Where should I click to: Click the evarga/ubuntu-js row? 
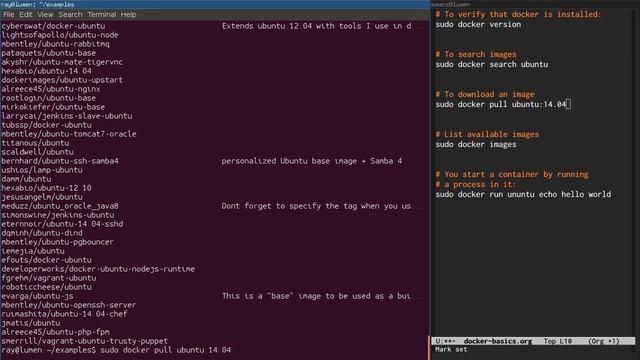click(38, 296)
